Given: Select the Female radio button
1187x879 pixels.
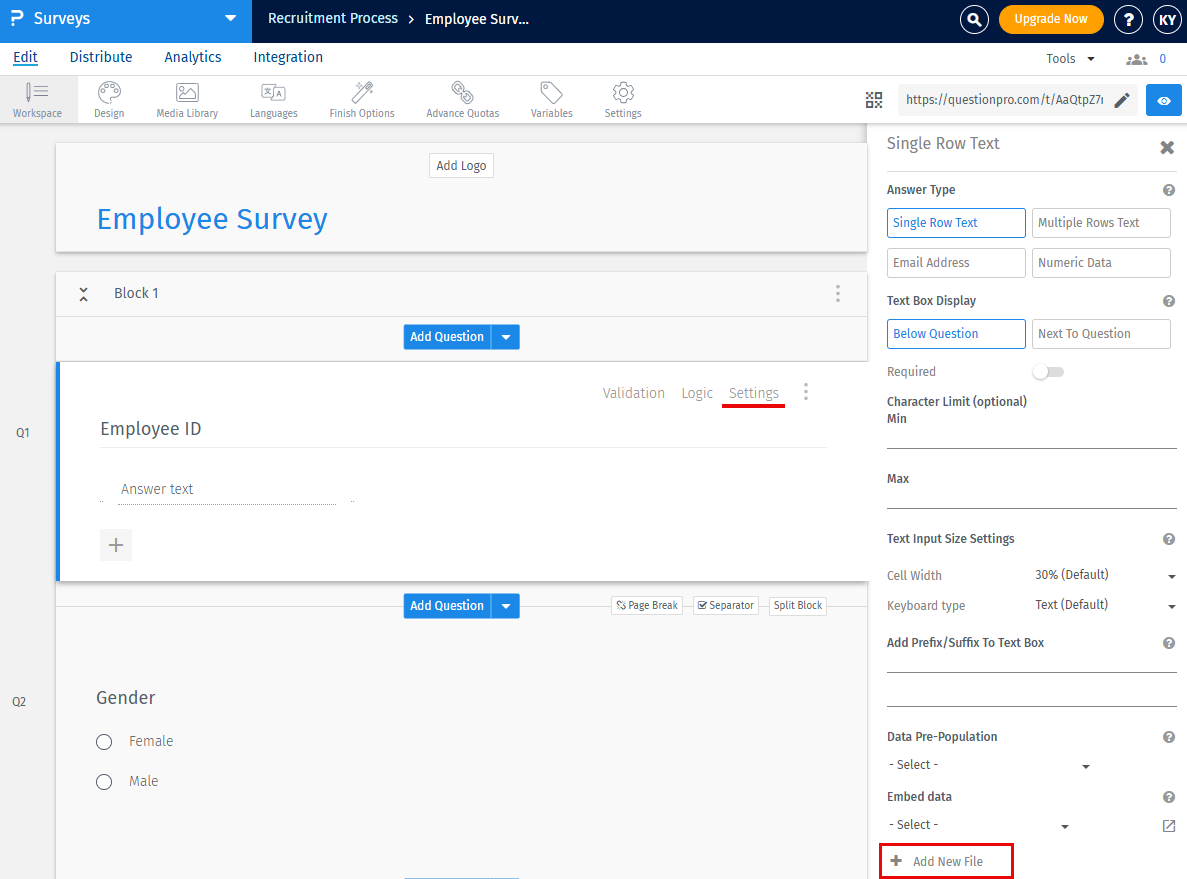Looking at the screenshot, I should 103,741.
